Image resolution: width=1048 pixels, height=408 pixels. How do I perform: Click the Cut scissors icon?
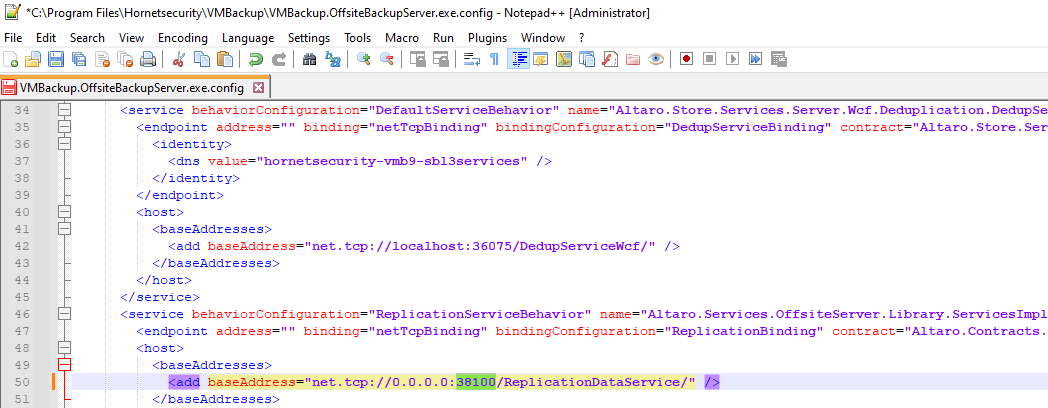[178, 60]
